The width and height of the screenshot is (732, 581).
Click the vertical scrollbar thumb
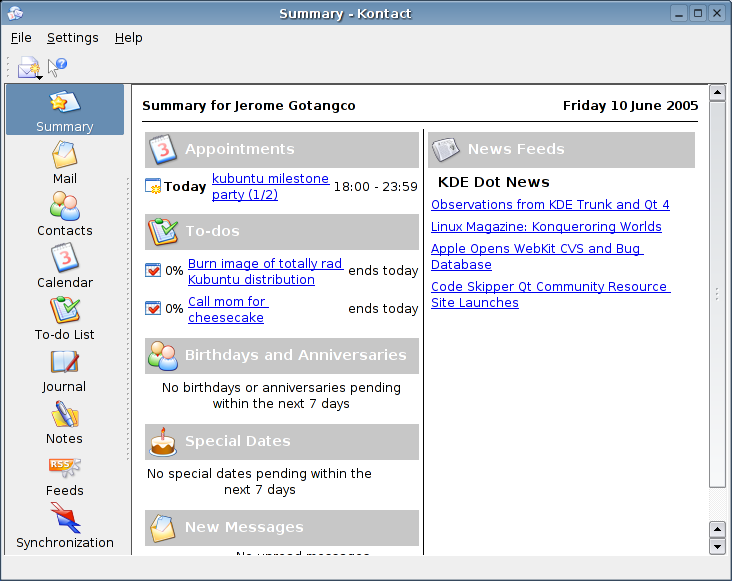tap(717, 294)
